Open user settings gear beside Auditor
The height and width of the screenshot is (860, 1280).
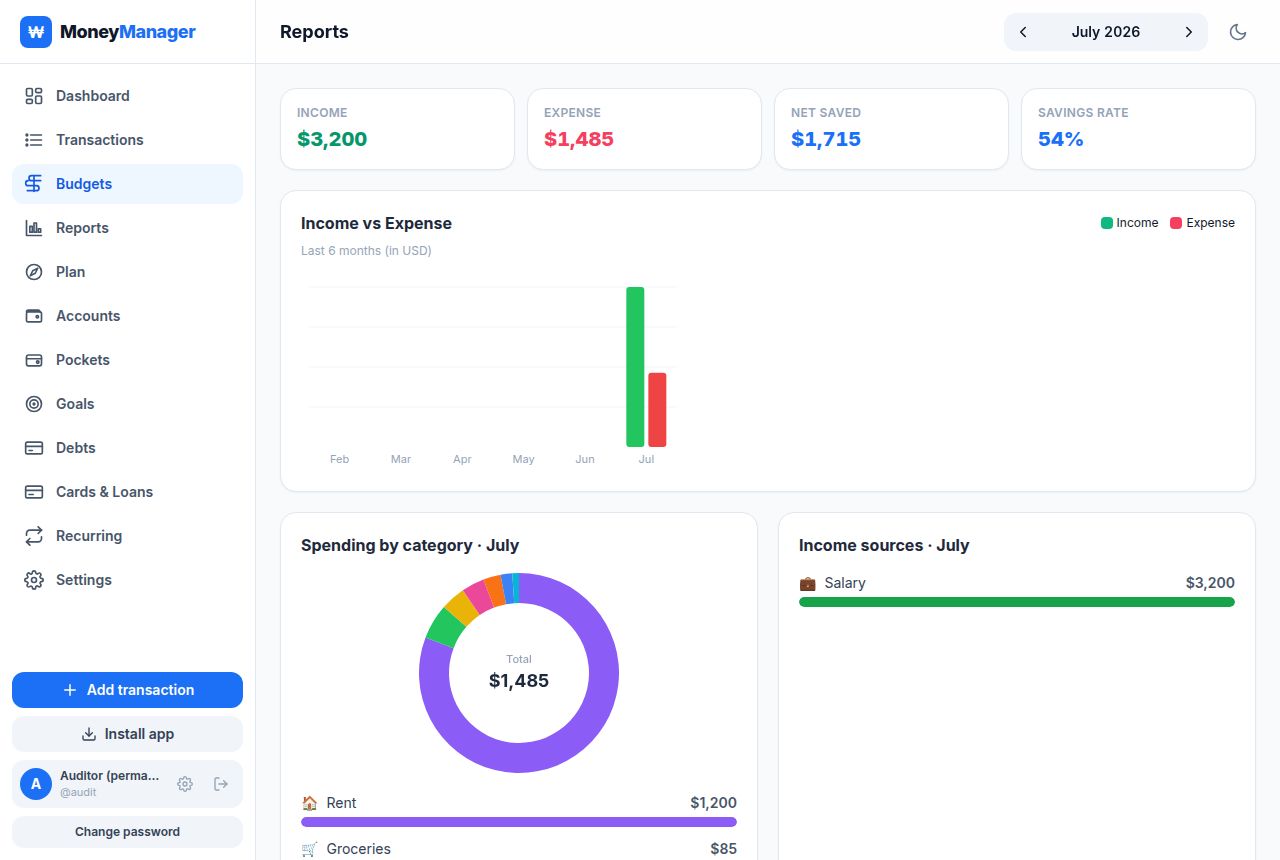tap(185, 784)
